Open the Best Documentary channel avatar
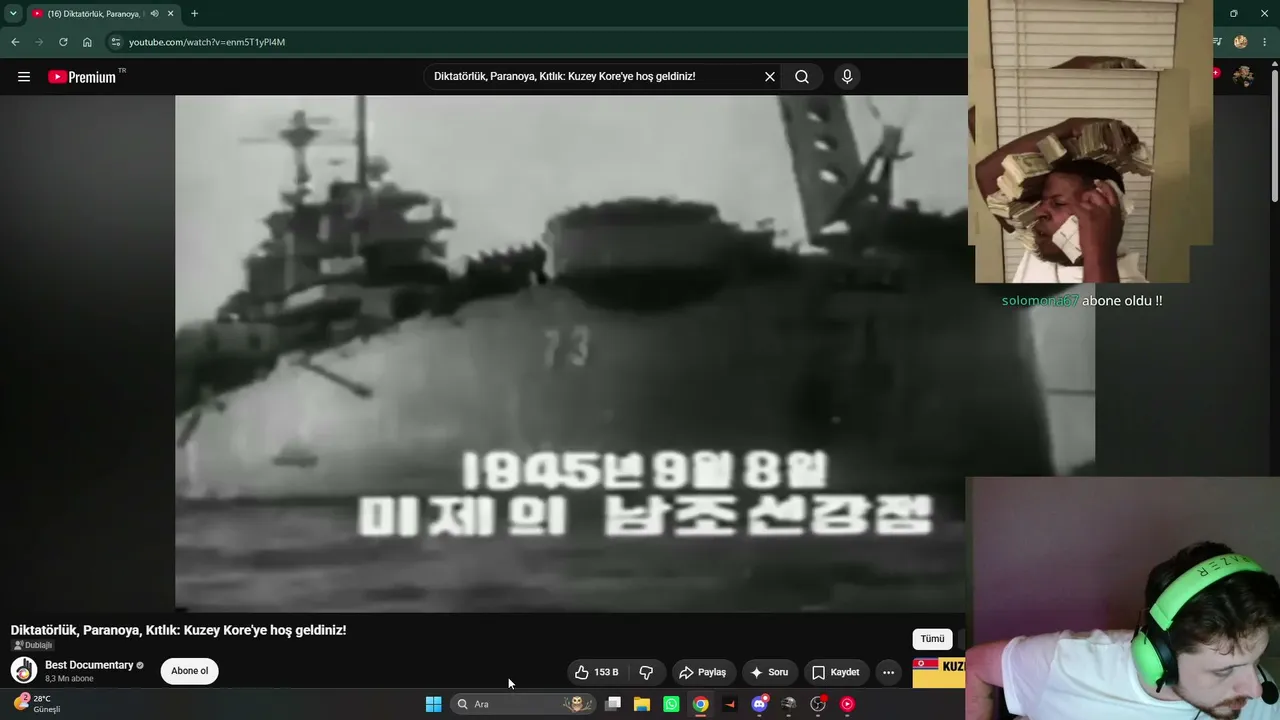Viewport: 1280px width, 720px height. pos(24,670)
